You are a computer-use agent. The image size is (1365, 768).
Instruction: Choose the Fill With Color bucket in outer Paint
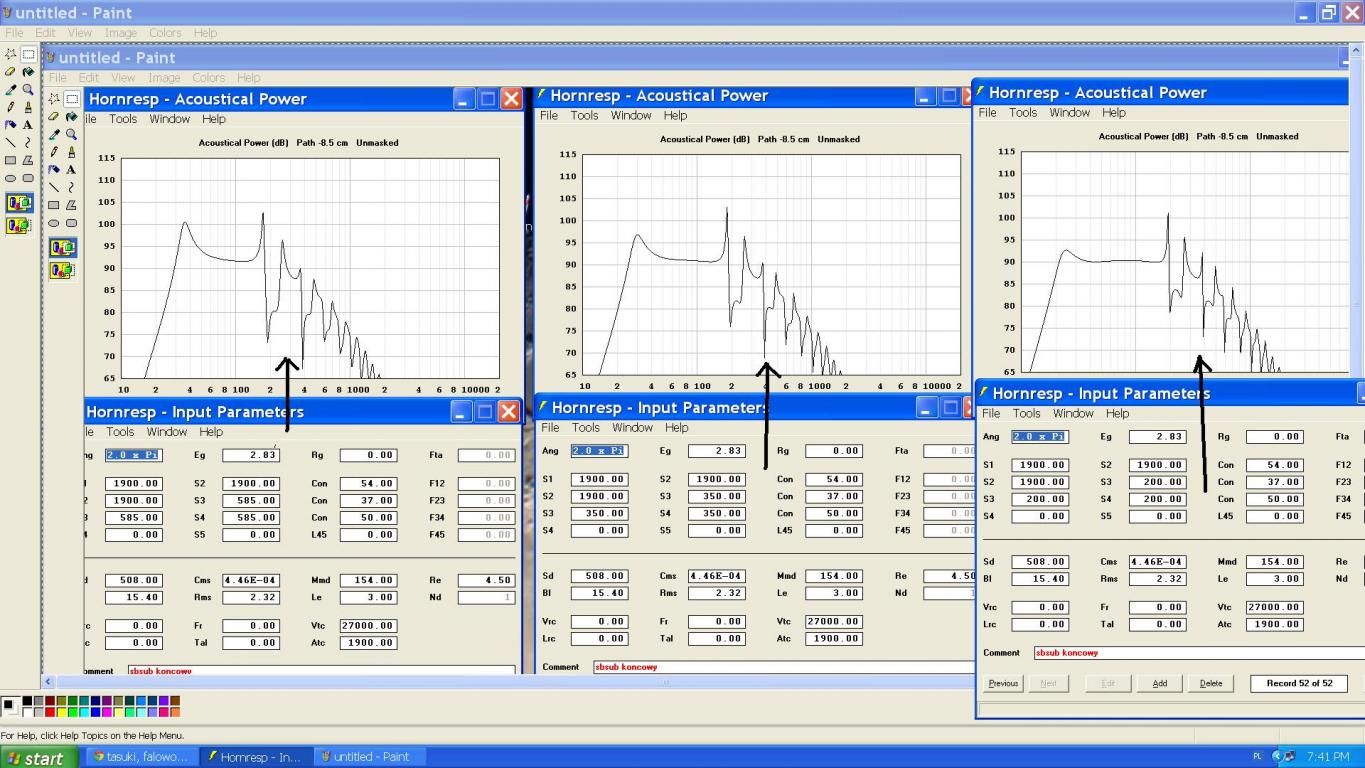(28, 72)
